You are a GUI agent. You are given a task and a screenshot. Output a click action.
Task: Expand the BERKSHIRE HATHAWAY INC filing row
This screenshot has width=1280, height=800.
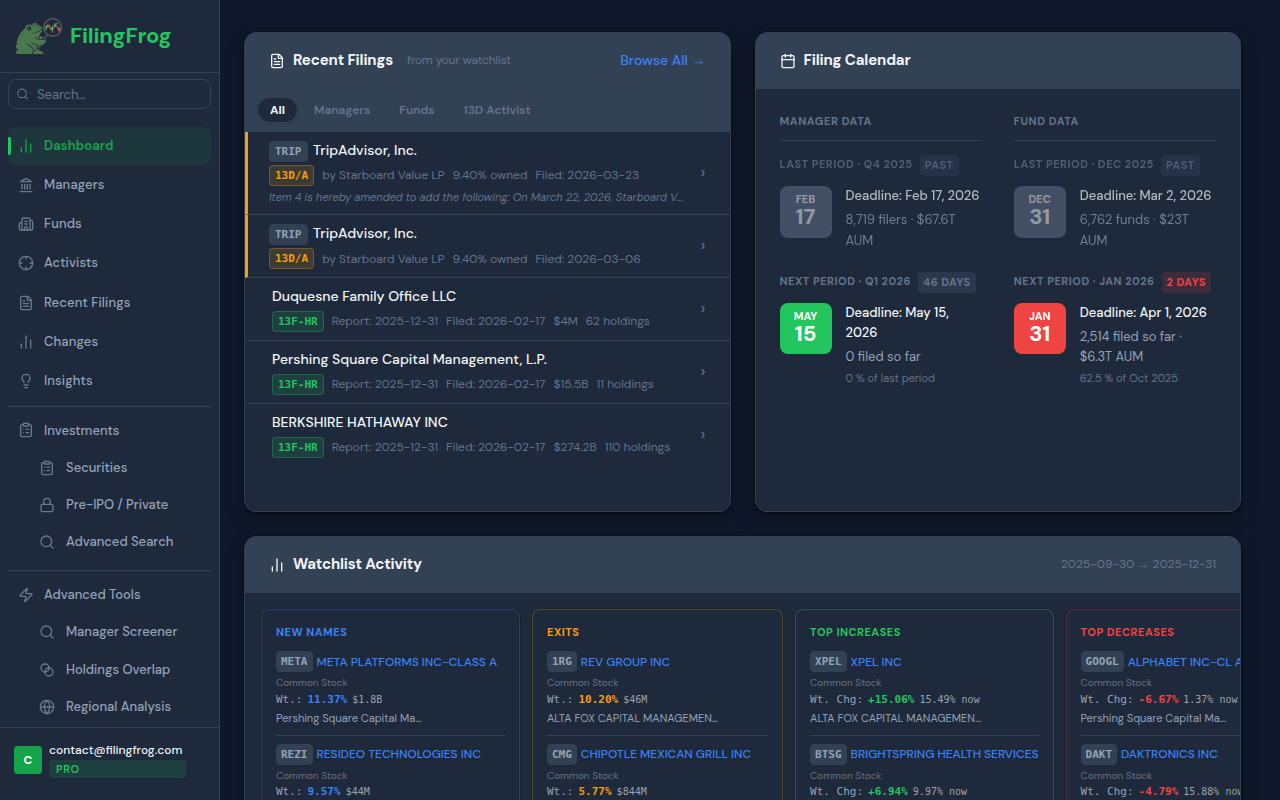point(702,434)
